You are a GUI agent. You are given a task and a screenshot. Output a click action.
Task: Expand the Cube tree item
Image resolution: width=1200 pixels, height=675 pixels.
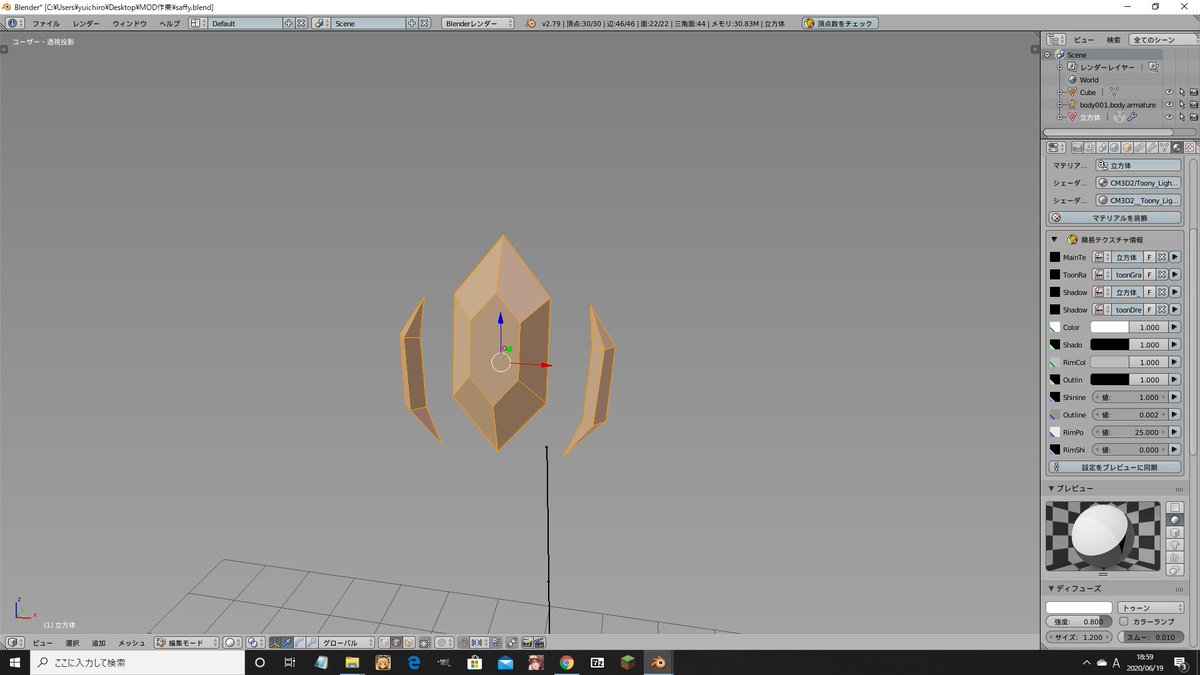point(1059,92)
